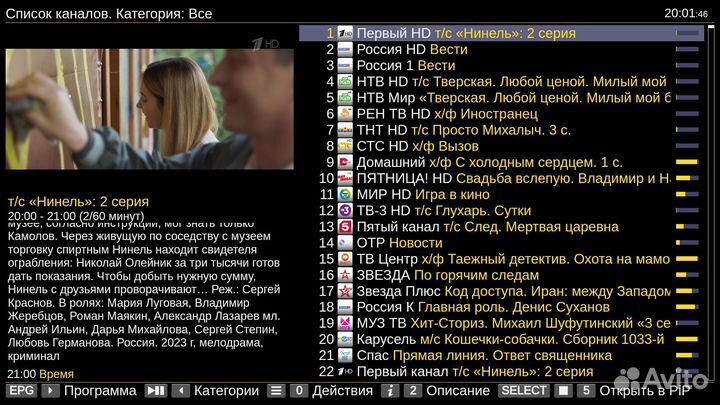Select НТВ HD т/с Тверская row
Viewport: 720px width, 405px height.
click(501, 81)
